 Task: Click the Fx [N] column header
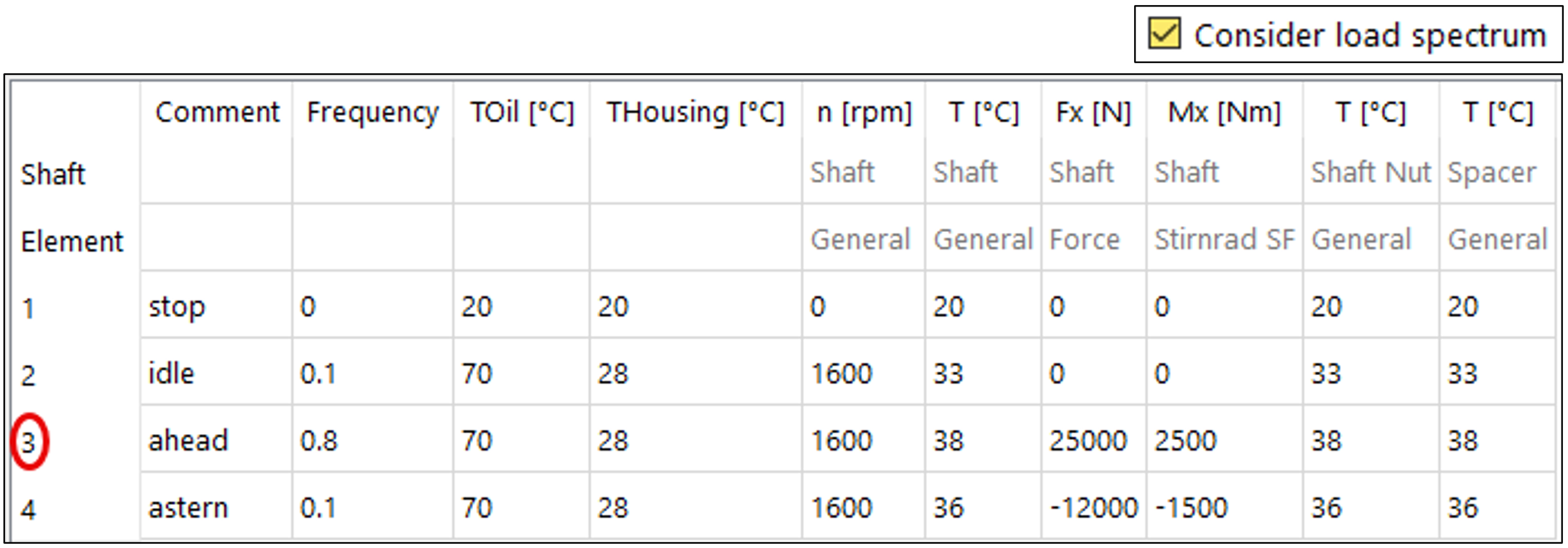[x=1093, y=112]
